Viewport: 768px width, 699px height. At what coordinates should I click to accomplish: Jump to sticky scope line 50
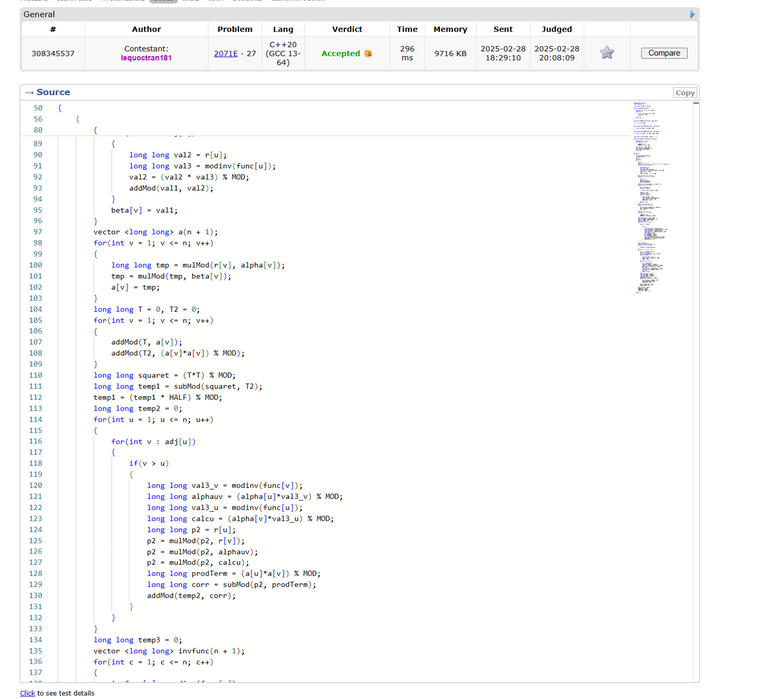[x=38, y=108]
